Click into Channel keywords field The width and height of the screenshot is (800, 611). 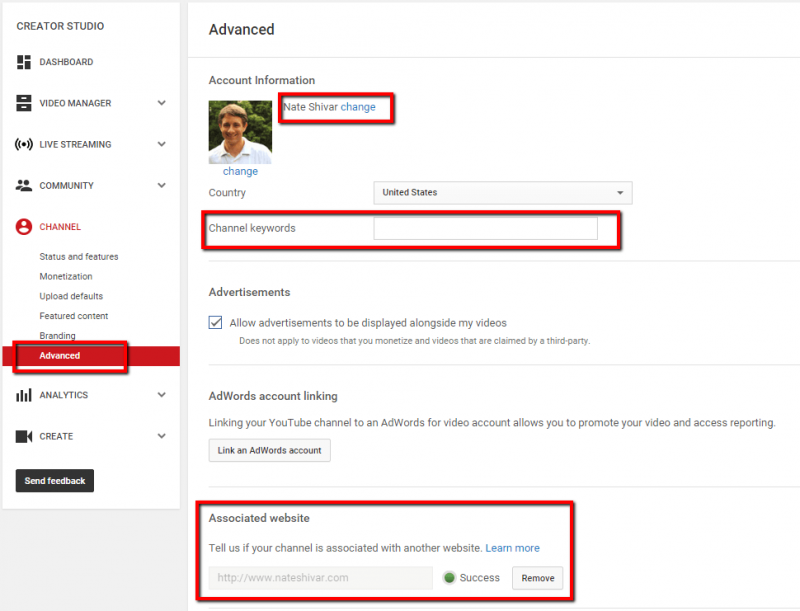click(x=485, y=228)
